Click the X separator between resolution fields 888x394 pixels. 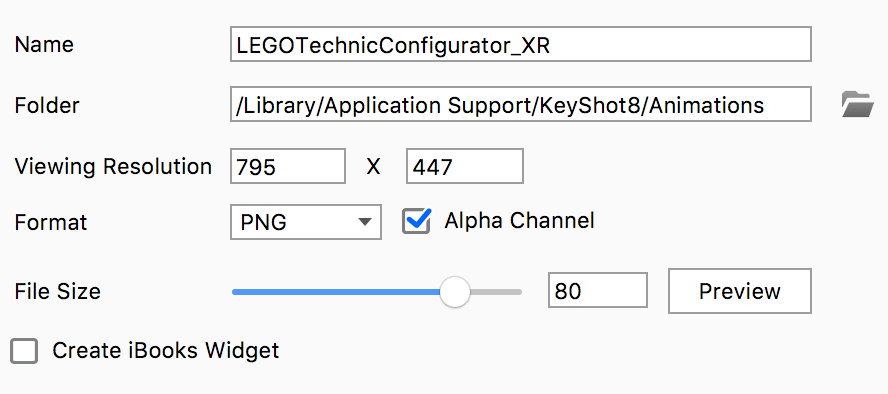pyautogui.click(x=373, y=167)
